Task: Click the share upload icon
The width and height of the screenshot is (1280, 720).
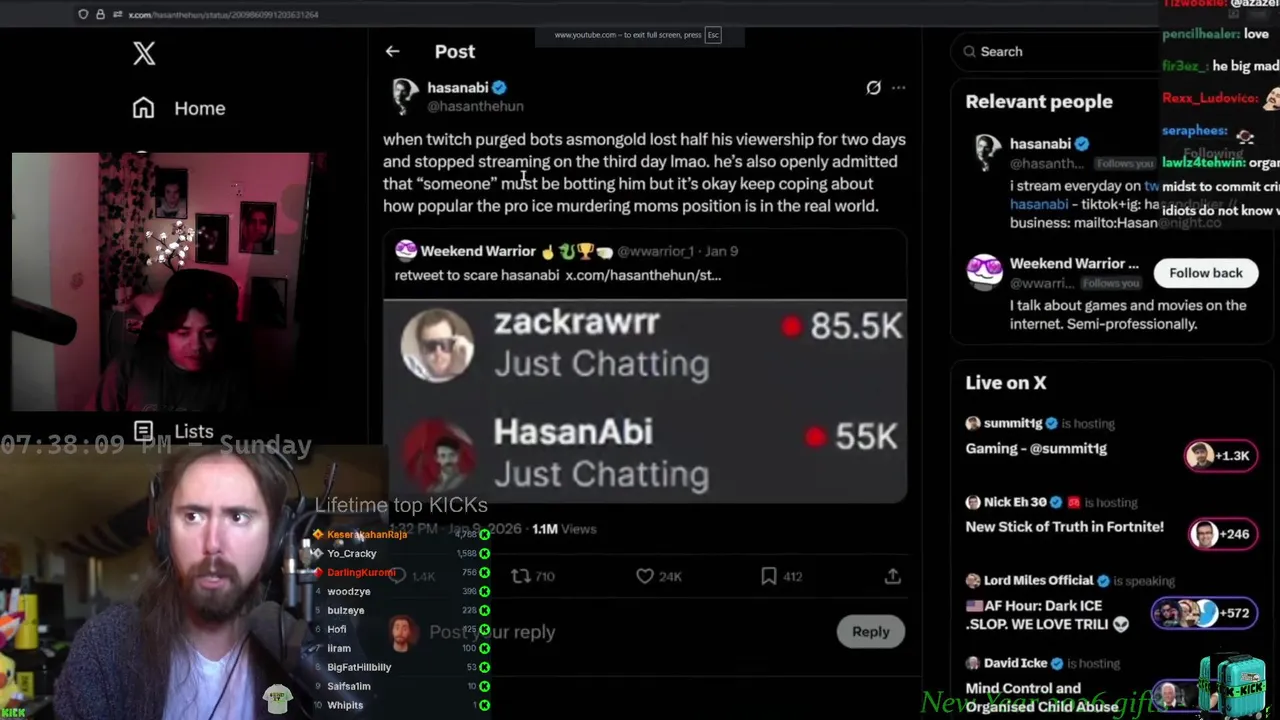Action: tap(892, 576)
